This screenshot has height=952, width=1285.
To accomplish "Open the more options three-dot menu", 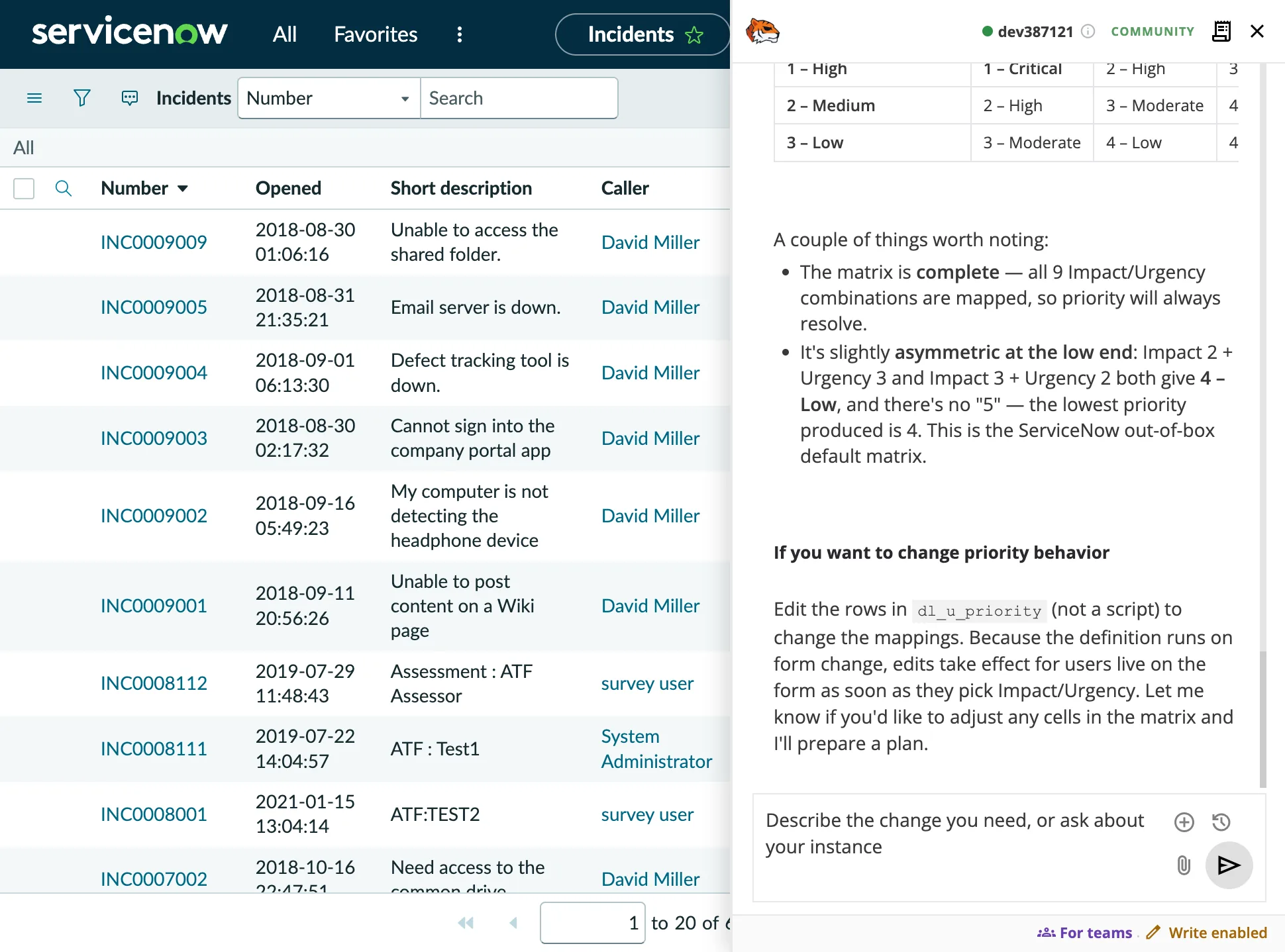I will 460,34.
